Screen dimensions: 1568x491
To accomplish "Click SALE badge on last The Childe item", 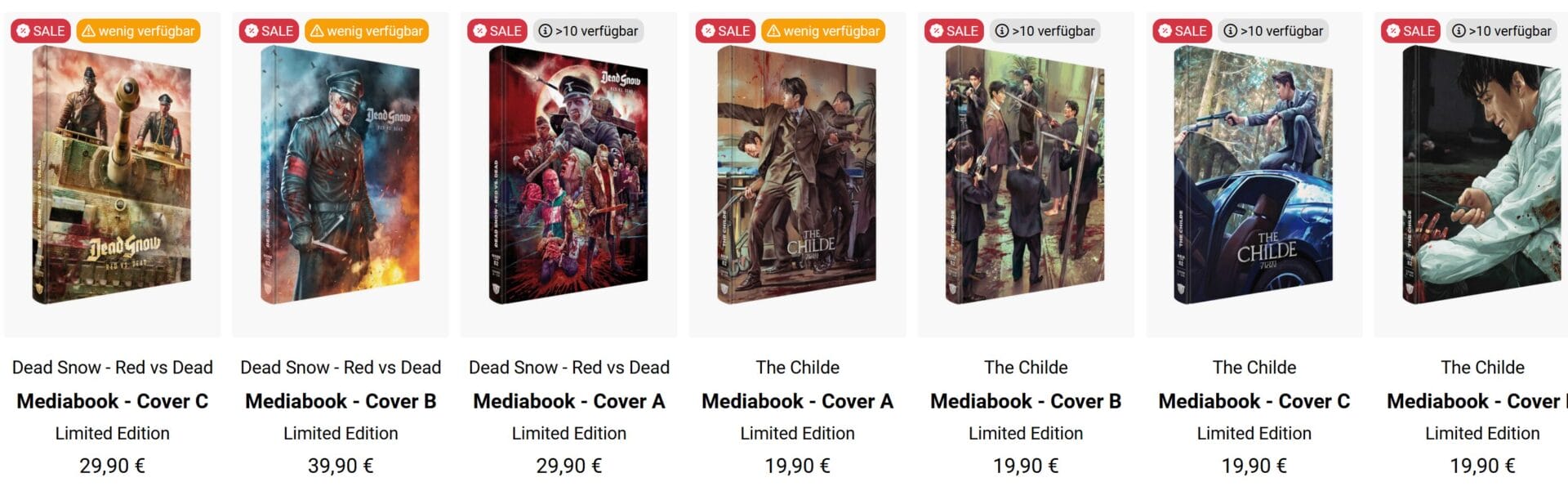I will coord(1411,31).
